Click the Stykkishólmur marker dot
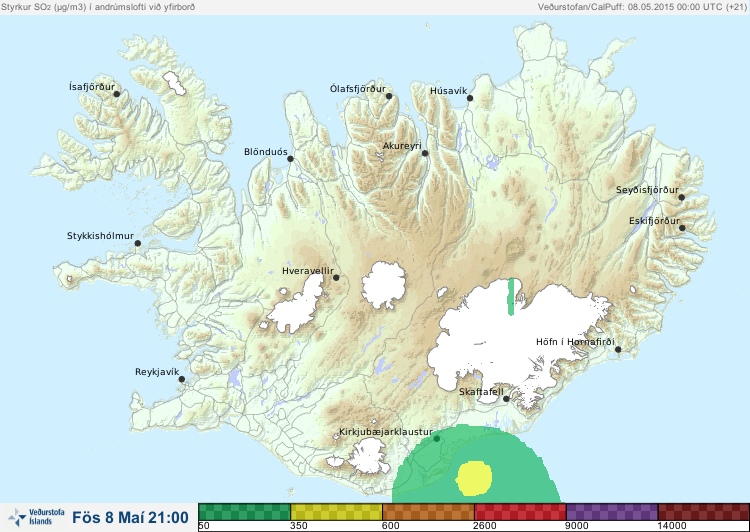The height and width of the screenshot is (532, 750). (138, 244)
